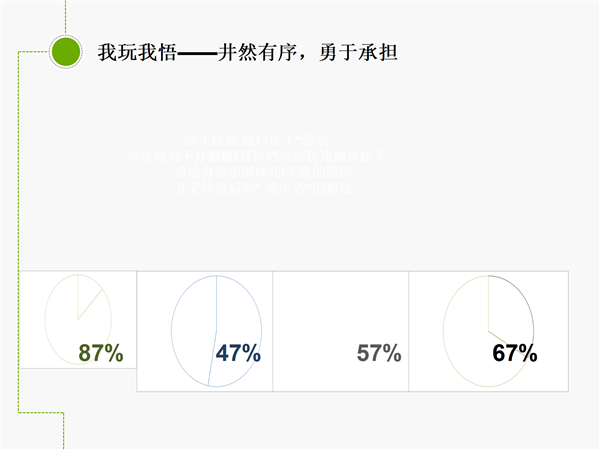Select the title text 我玩我悟——井然有序，勇于承担

point(248,52)
